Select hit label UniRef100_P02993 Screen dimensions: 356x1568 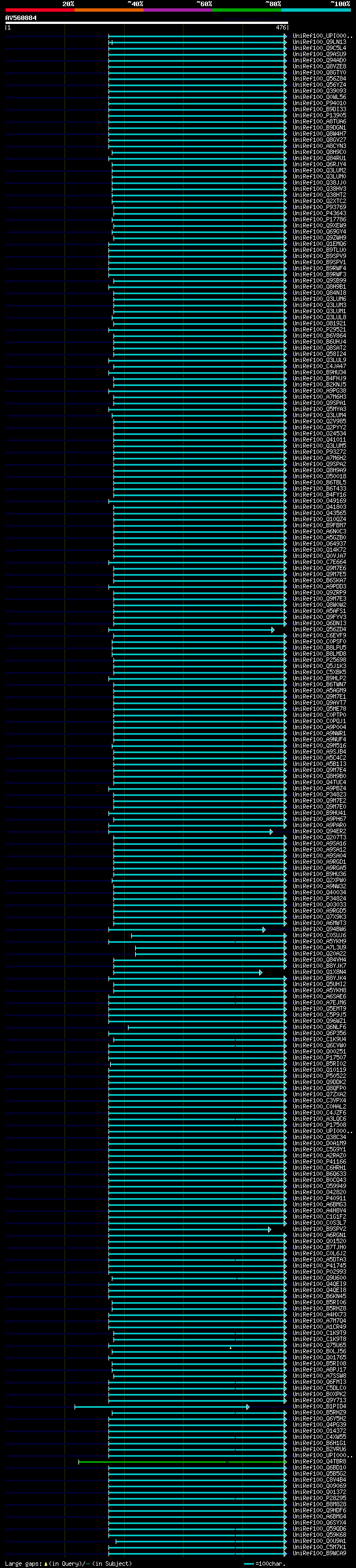coord(319,1272)
